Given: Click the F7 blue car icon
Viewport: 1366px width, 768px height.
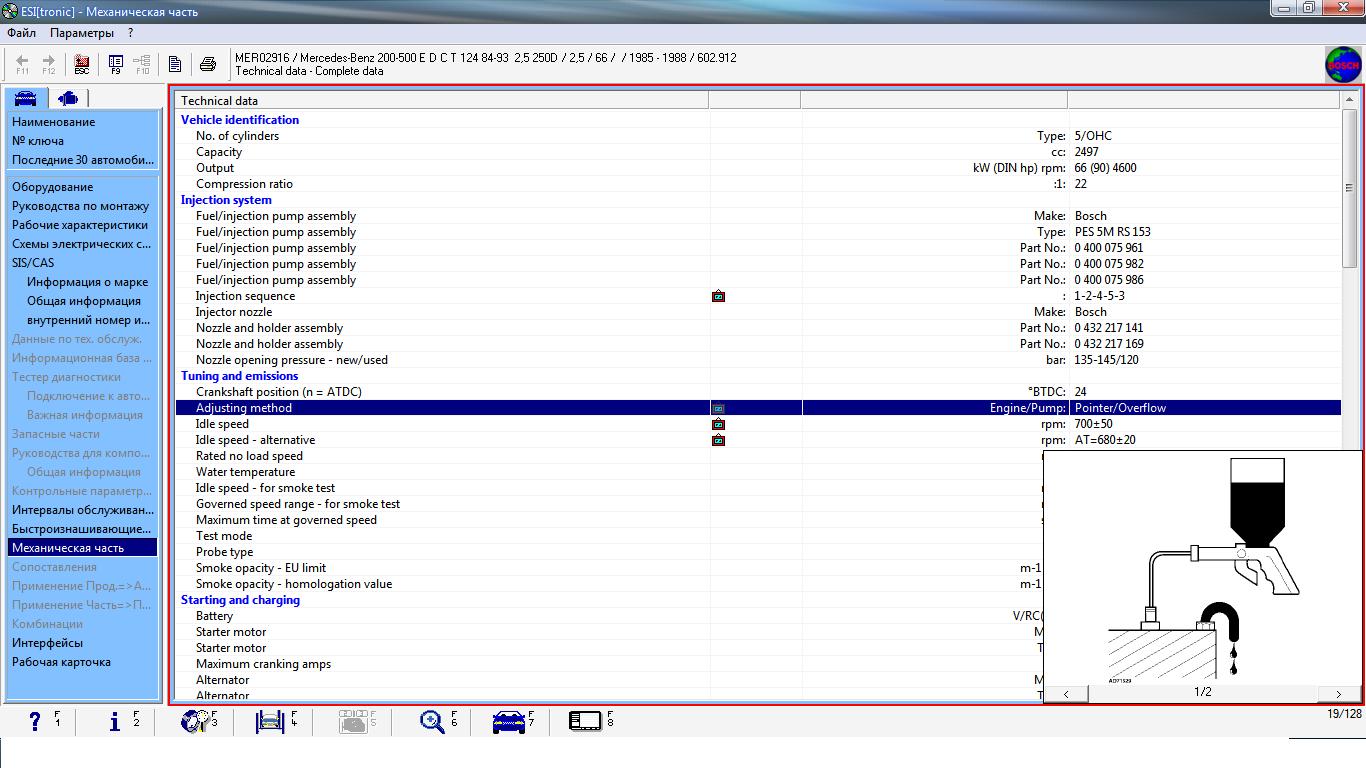Looking at the screenshot, I should click(510, 721).
